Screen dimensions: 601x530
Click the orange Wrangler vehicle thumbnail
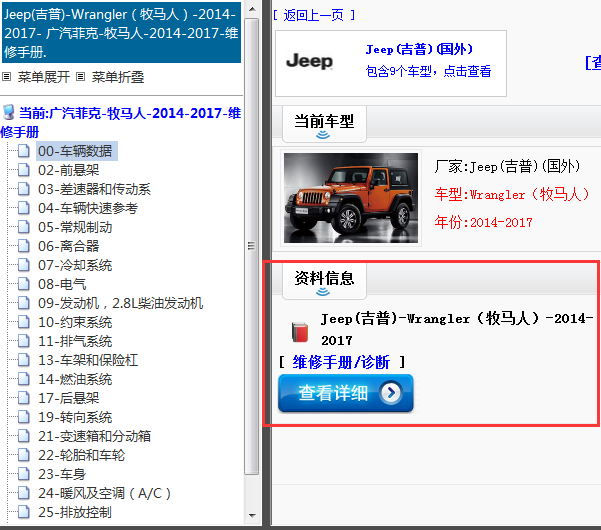tap(351, 198)
